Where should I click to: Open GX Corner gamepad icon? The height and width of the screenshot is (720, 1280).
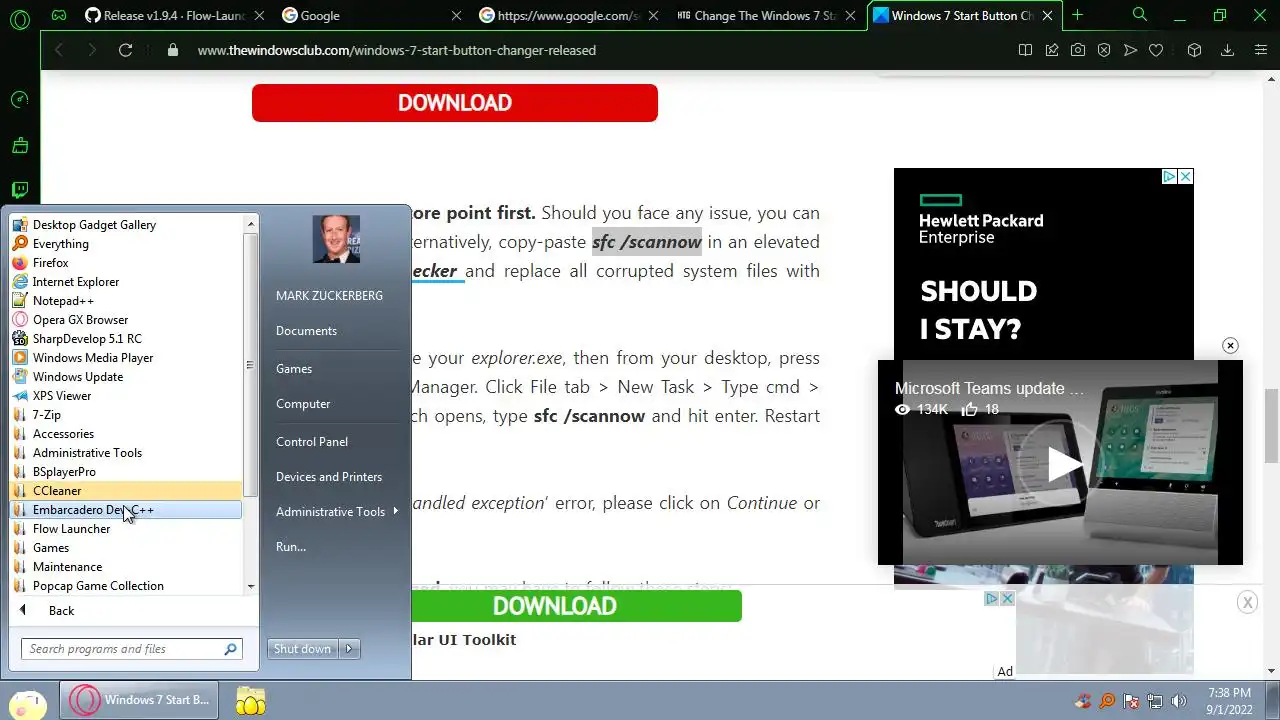[x=59, y=15]
